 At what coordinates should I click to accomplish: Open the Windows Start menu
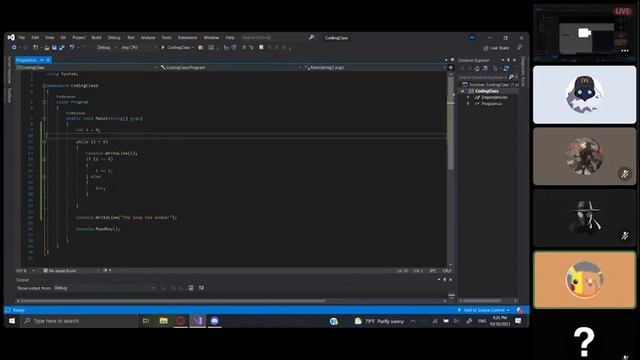click(12, 321)
